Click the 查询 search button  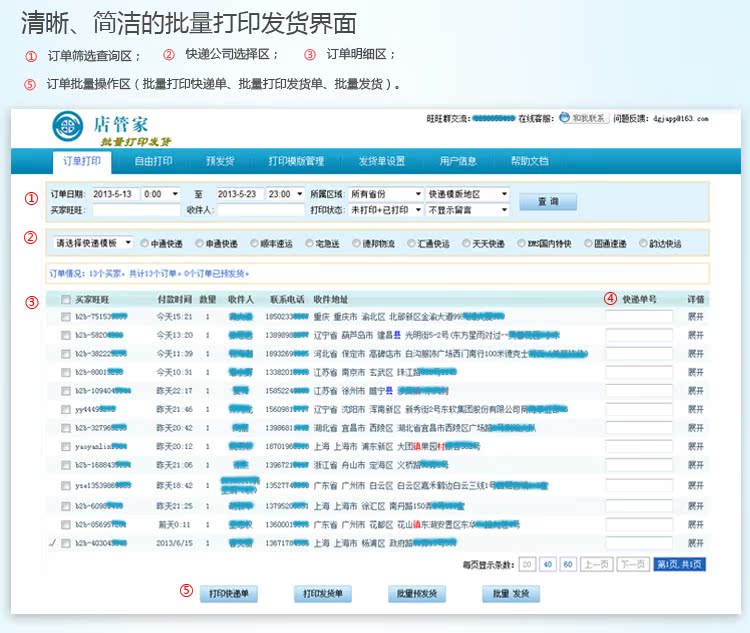[x=548, y=201]
